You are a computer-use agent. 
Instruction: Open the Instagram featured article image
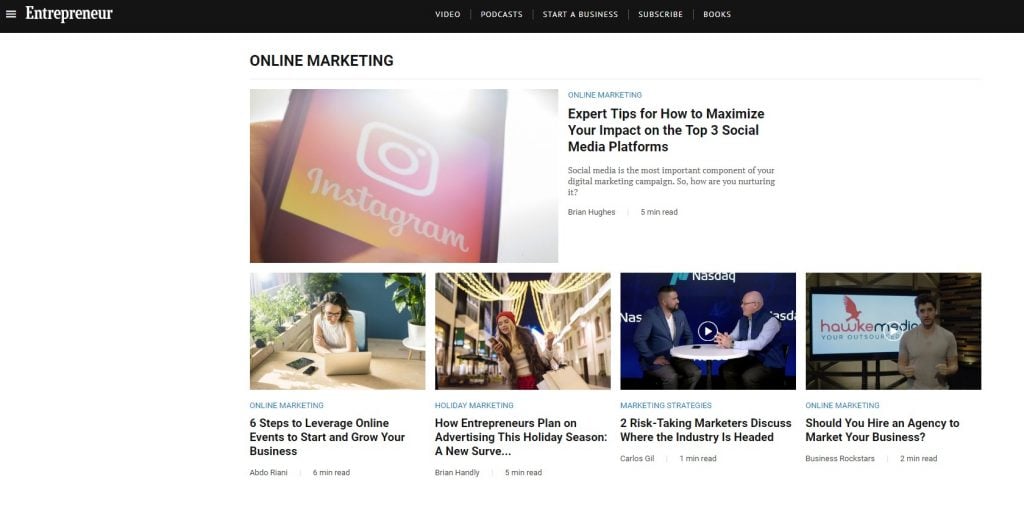pos(404,176)
